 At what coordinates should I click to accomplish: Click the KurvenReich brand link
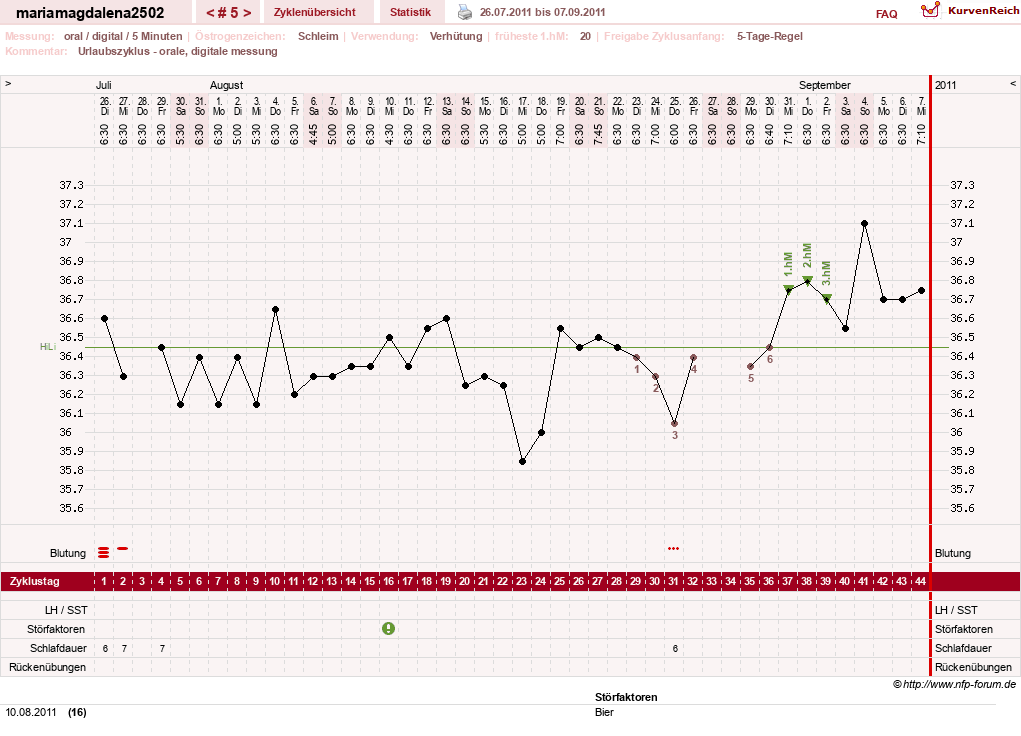[x=983, y=10]
